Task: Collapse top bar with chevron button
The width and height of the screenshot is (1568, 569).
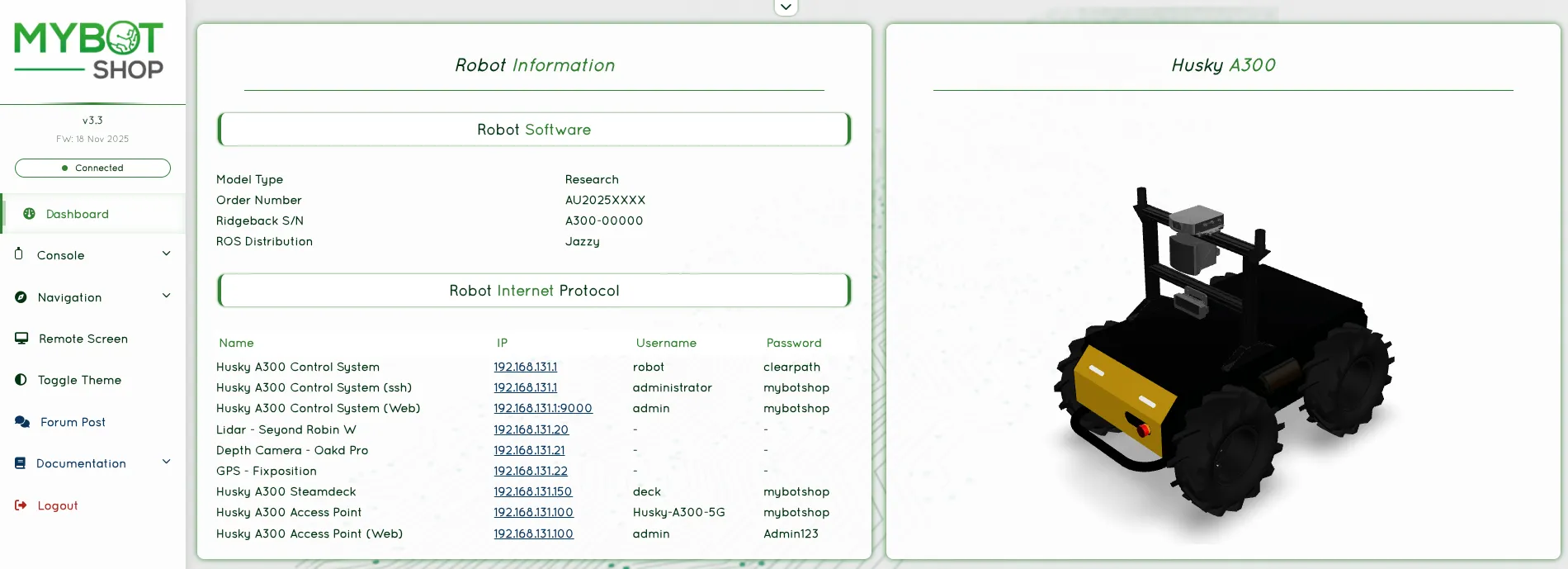Action: tap(786, 7)
